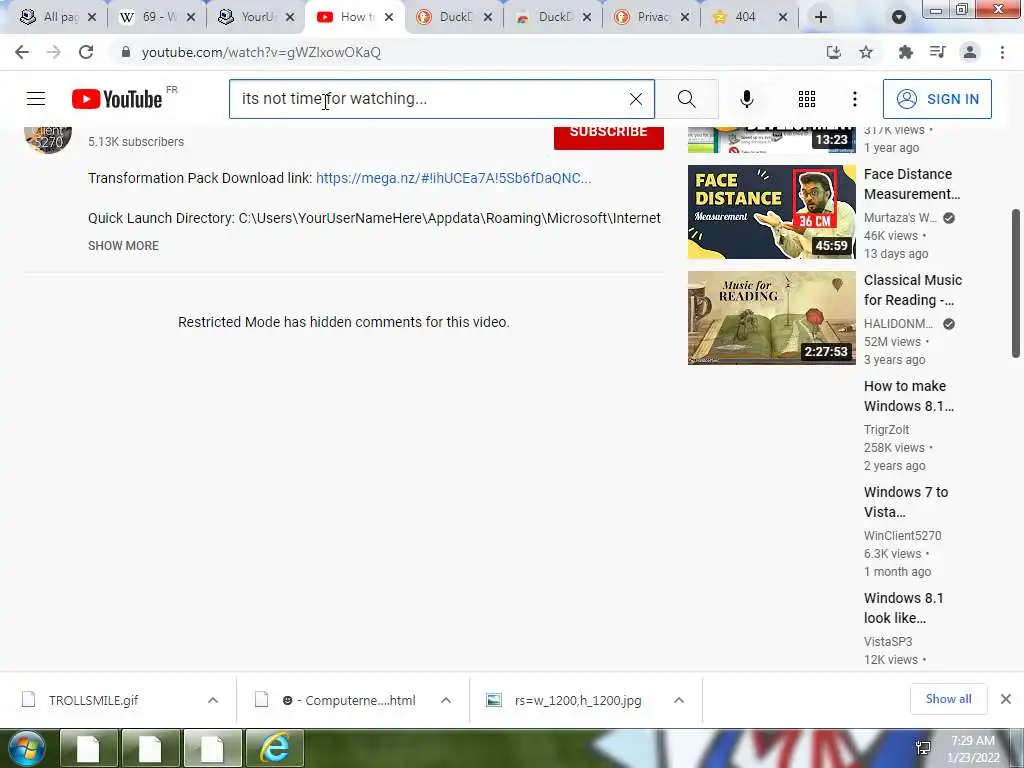Image resolution: width=1024 pixels, height=768 pixels.
Task: Go back to the previous page
Action: tap(22, 52)
